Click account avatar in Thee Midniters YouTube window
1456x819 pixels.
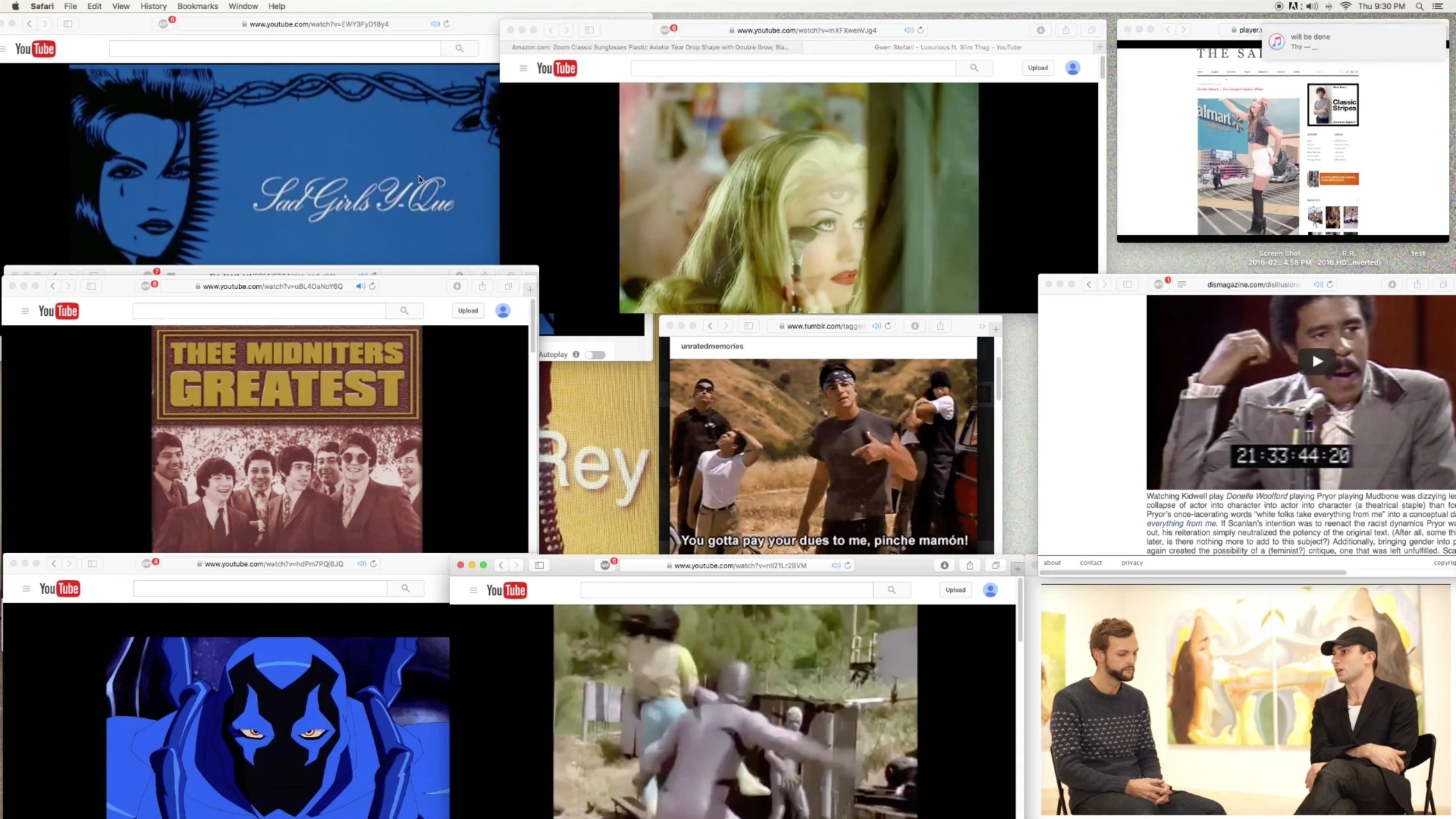[x=503, y=311]
